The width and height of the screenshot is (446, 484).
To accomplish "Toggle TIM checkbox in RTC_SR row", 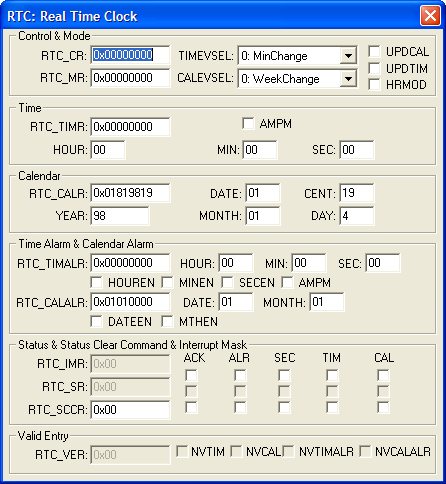I will pos(332,391).
